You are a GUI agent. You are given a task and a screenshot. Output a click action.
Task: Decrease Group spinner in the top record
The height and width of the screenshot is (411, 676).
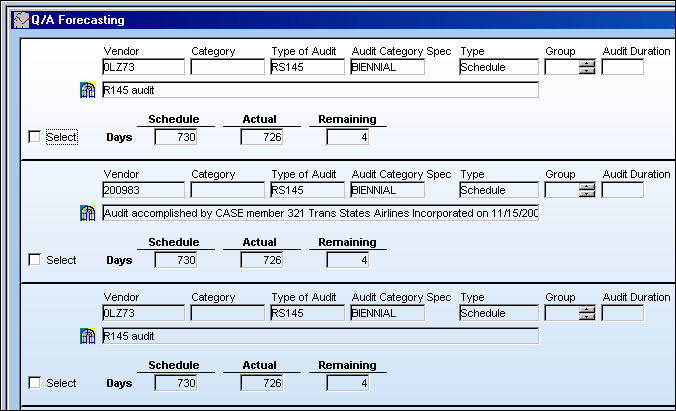[x=587, y=70]
